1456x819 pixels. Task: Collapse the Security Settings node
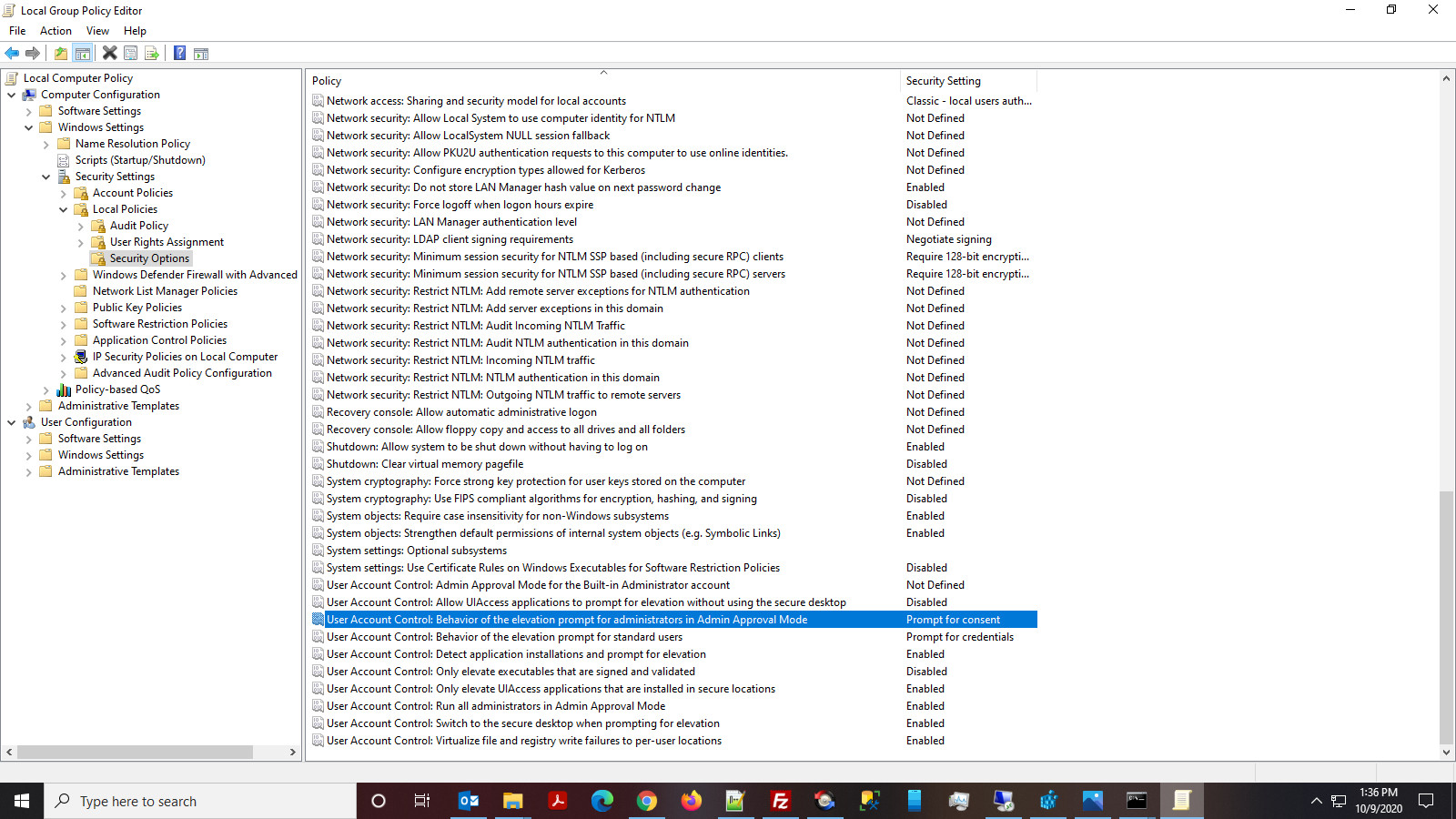[45, 176]
